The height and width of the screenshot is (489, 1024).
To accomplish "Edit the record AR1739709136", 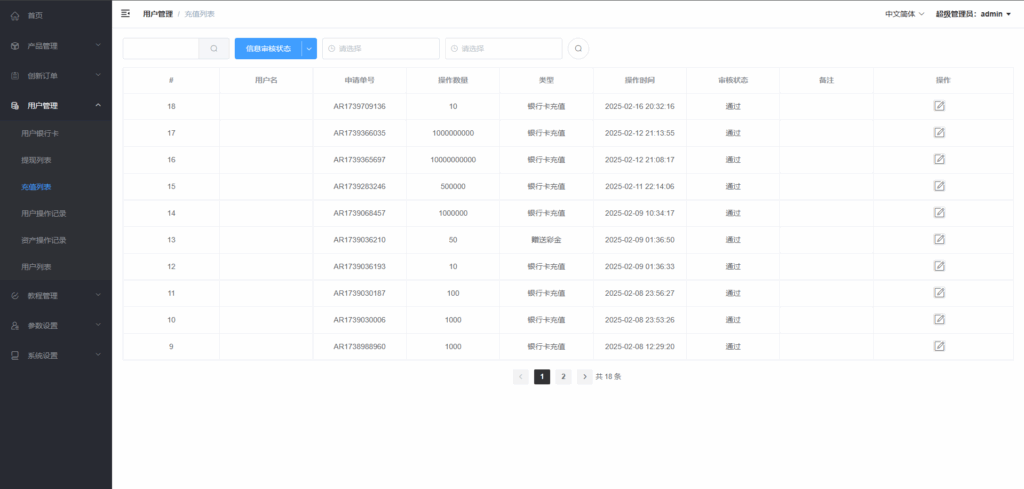I will pyautogui.click(x=939, y=106).
